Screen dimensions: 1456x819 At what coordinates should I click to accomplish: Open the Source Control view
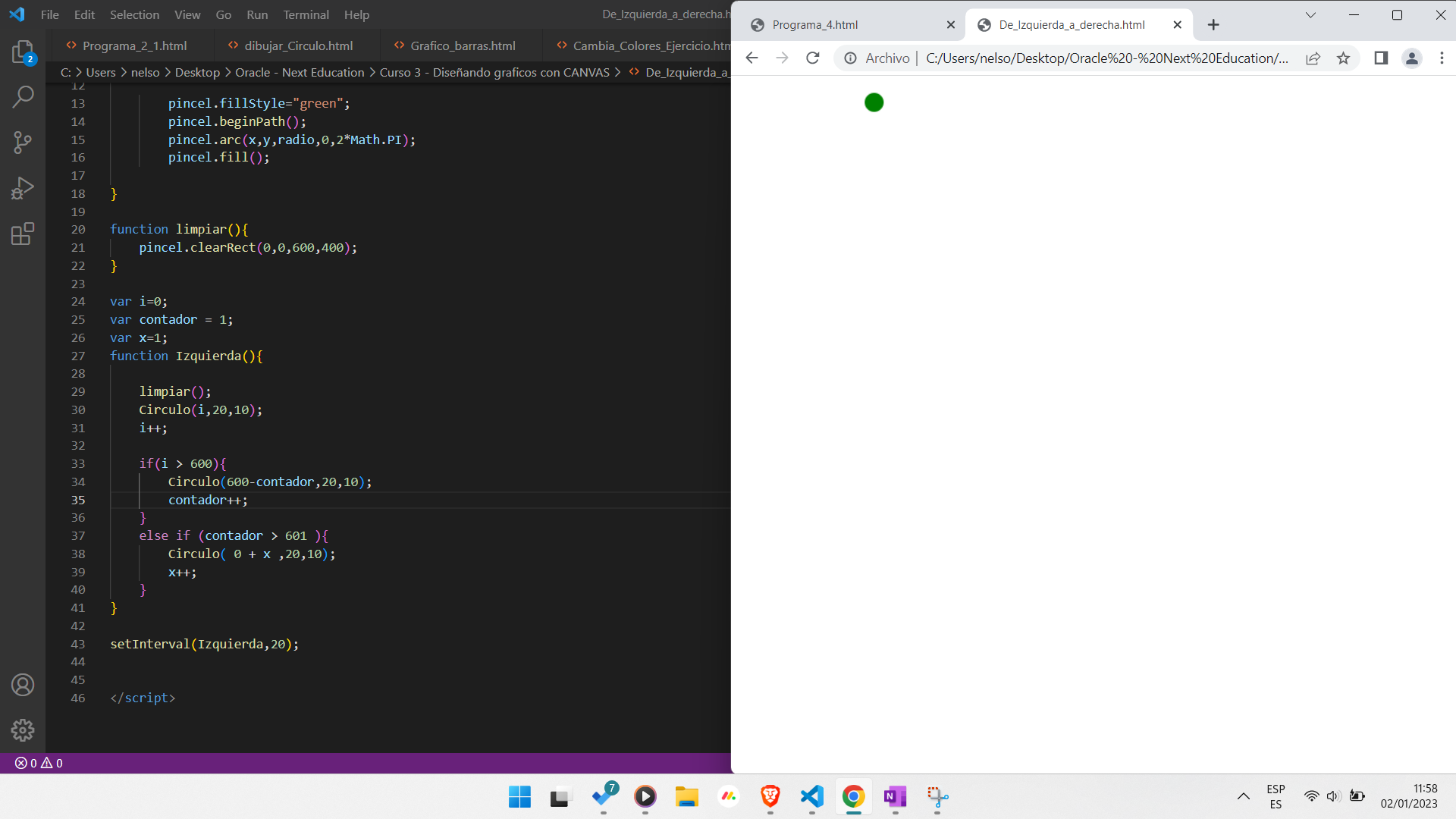point(23,142)
